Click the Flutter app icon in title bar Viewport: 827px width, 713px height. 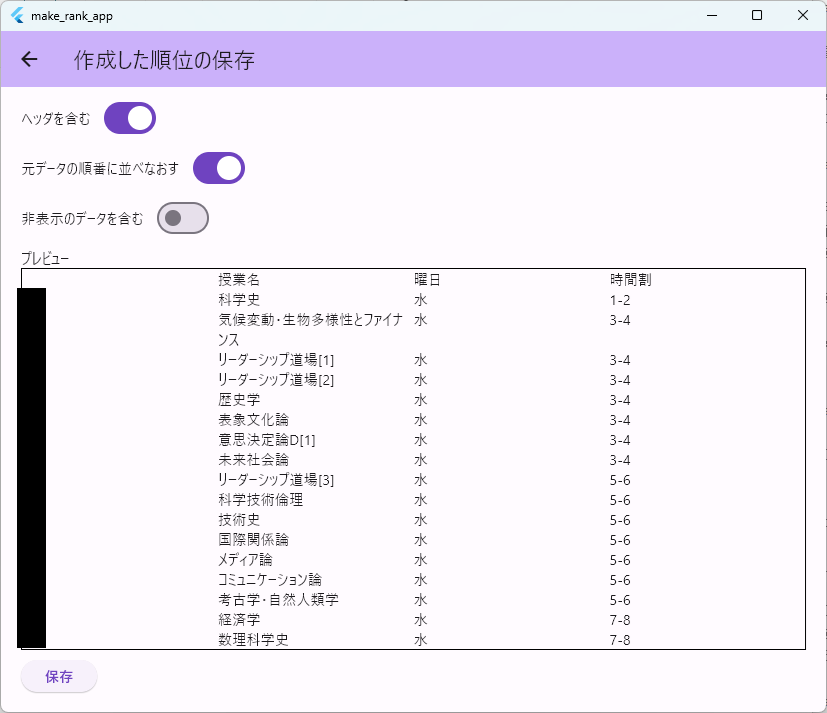point(17,15)
